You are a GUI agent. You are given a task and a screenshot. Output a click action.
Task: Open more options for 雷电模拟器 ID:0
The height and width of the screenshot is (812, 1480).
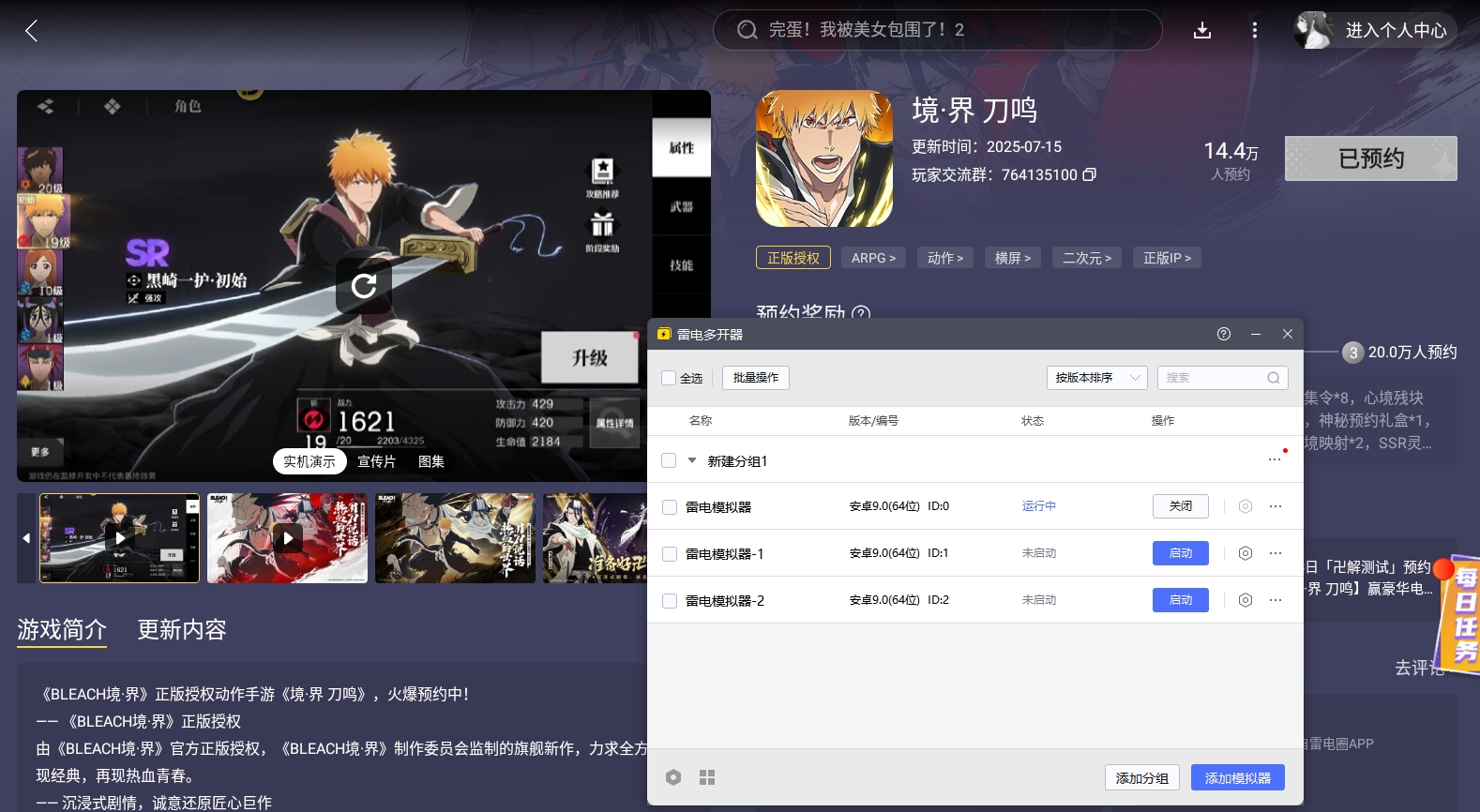tap(1276, 506)
